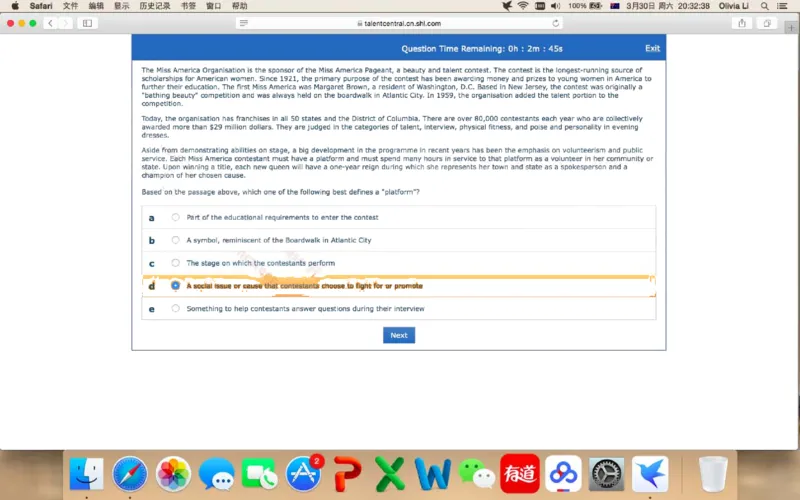
Task: Open the 历史记录 (History) menu
Action: [x=154, y=6]
